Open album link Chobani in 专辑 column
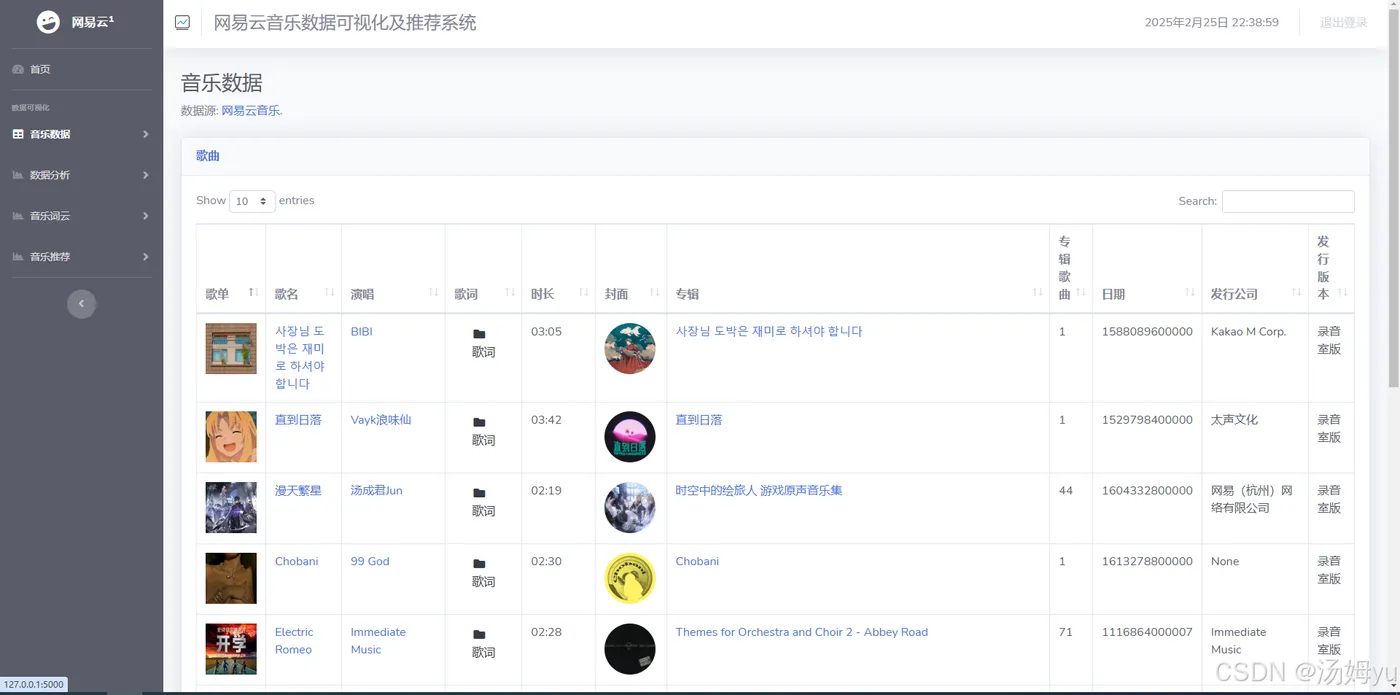 click(x=697, y=561)
